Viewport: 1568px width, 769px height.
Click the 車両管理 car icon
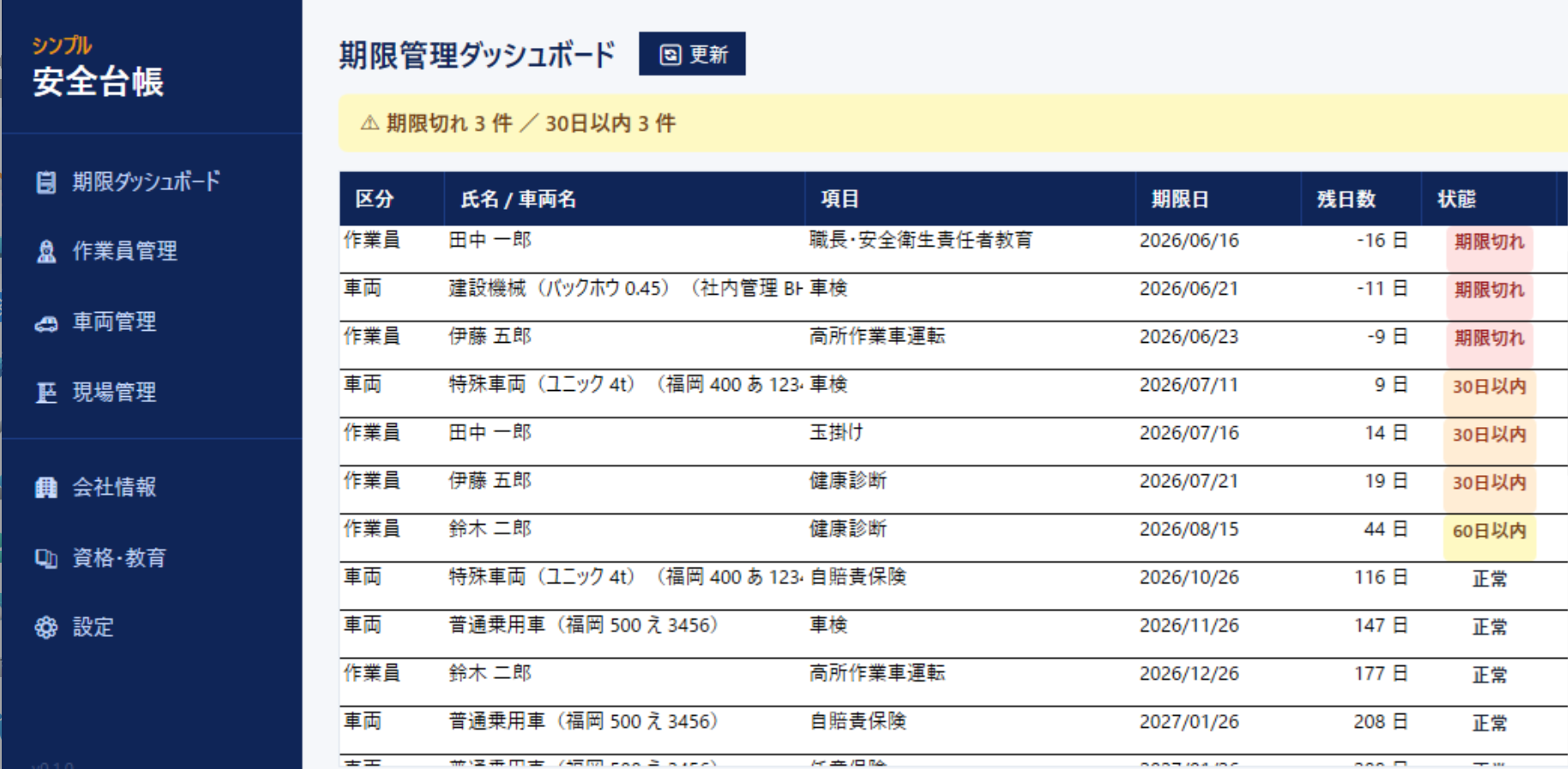click(46, 323)
